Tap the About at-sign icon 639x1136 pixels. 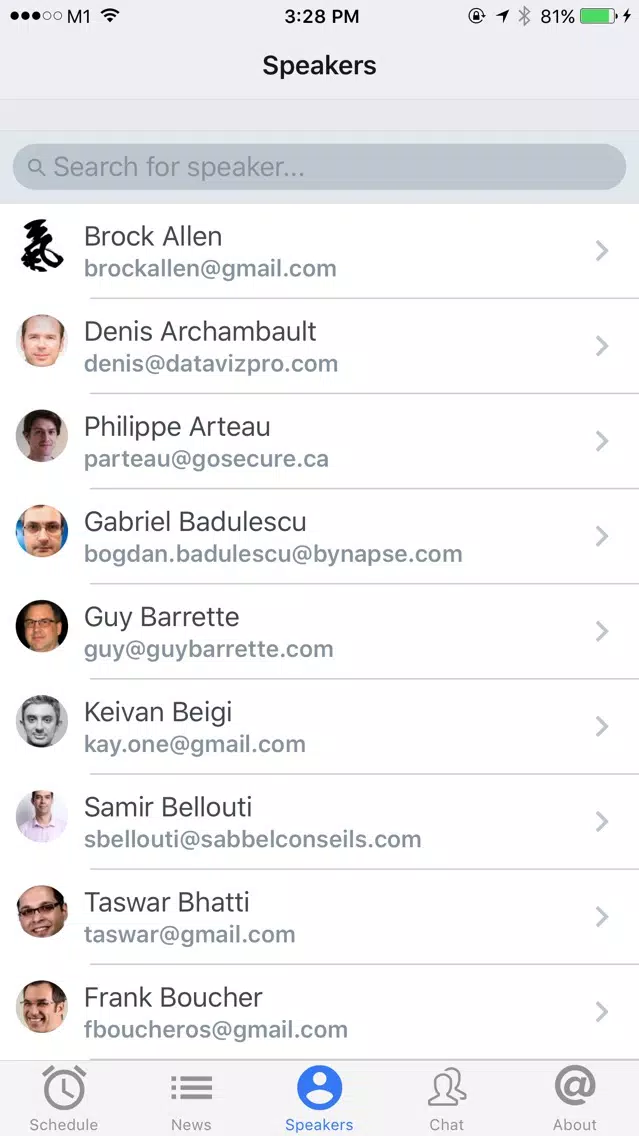tap(575, 1086)
